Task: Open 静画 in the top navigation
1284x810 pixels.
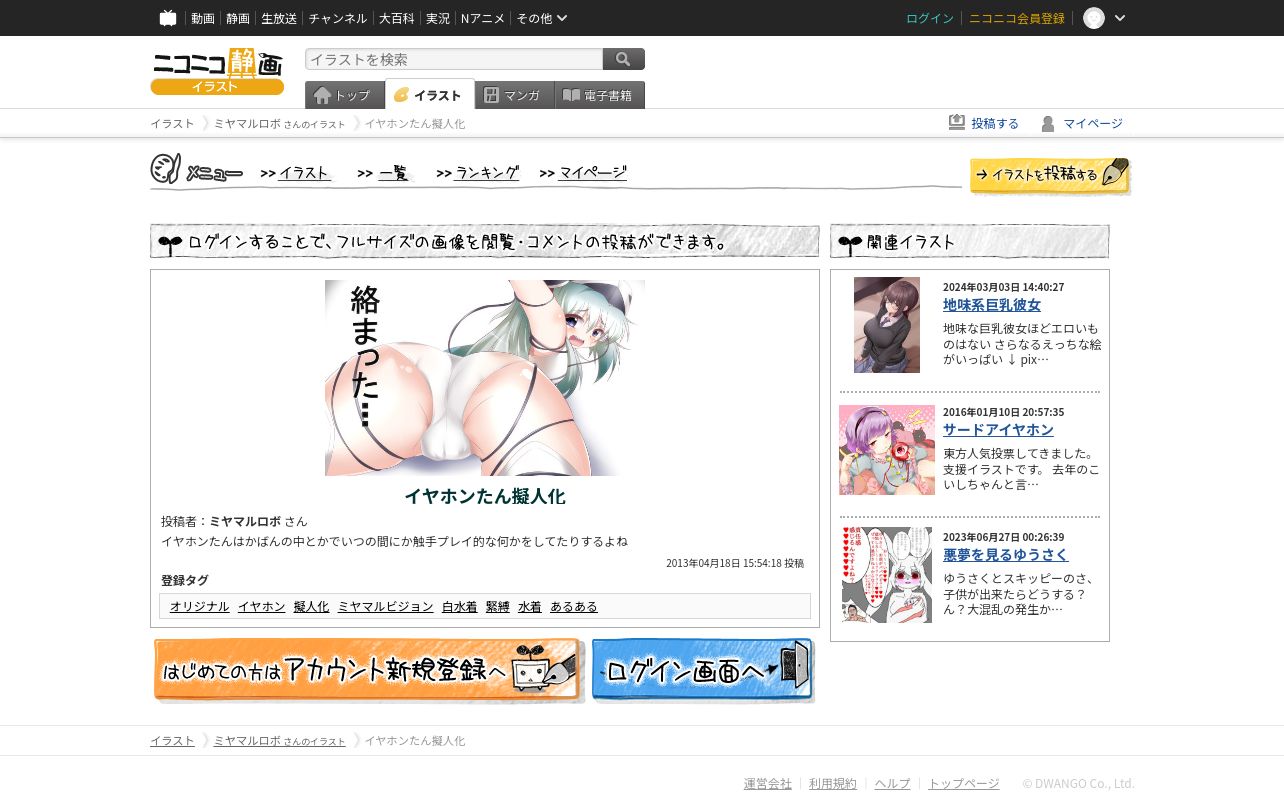Action: [x=238, y=18]
